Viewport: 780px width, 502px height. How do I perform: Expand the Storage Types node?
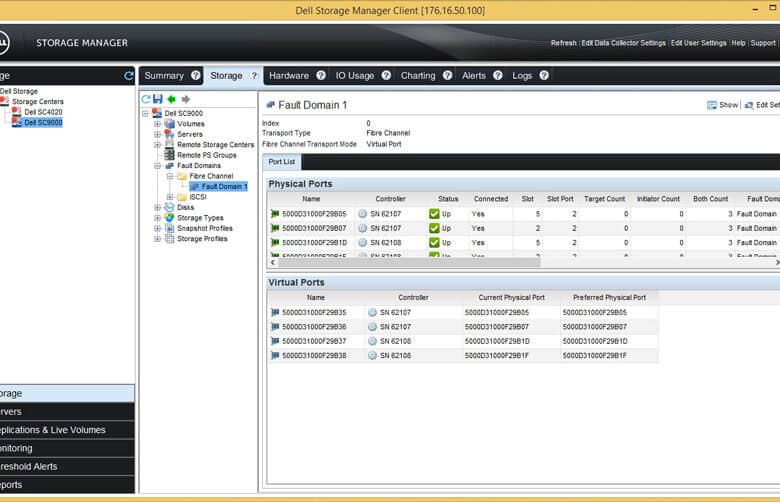tap(157, 218)
